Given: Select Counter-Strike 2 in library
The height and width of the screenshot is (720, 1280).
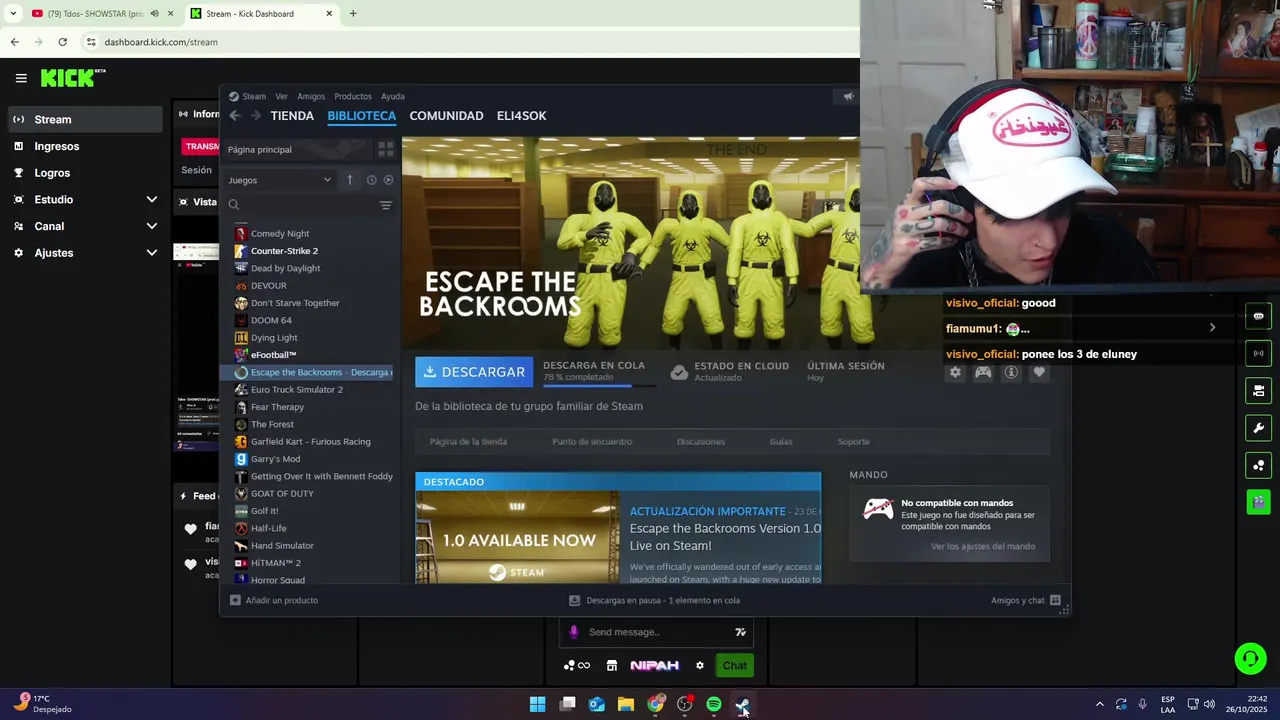Looking at the screenshot, I should coord(284,251).
